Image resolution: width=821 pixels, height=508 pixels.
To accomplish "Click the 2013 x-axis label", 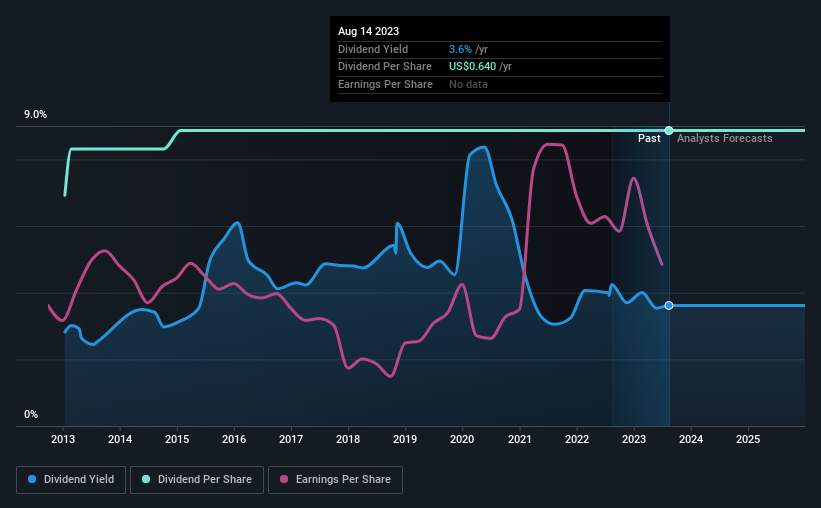I will click(63, 439).
